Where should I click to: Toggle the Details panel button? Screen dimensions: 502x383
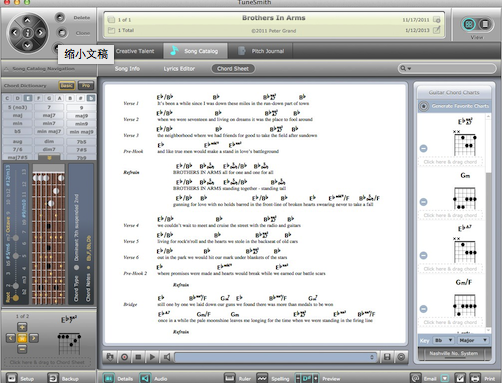tap(108, 378)
